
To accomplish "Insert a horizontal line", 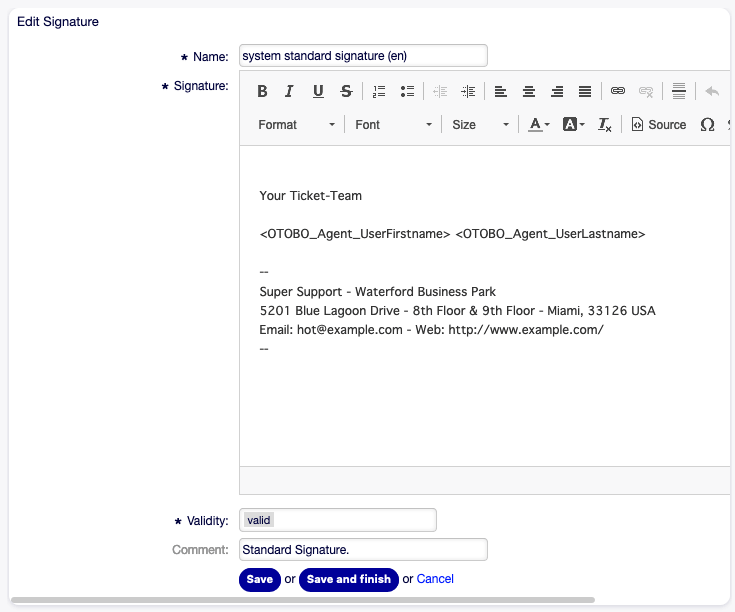I will coord(679,91).
